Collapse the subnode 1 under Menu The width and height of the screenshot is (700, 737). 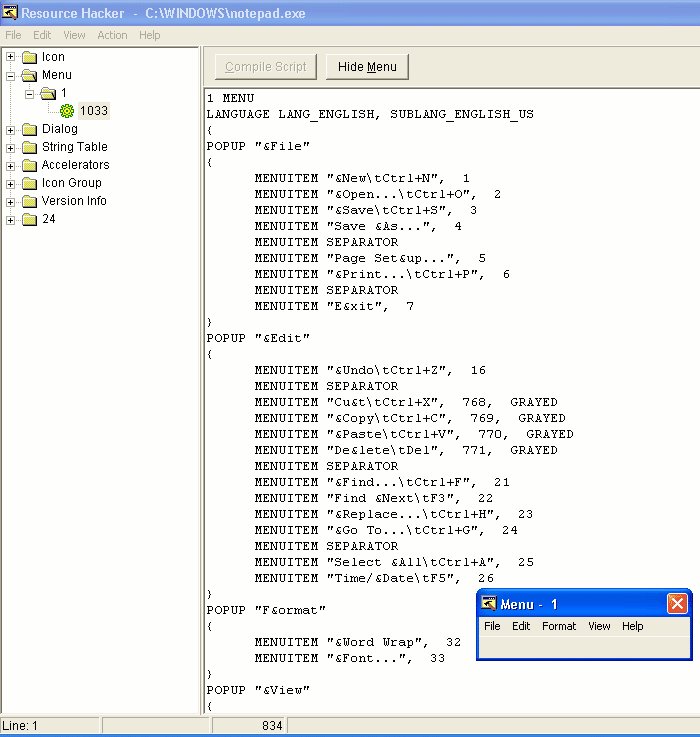[x=29, y=94]
